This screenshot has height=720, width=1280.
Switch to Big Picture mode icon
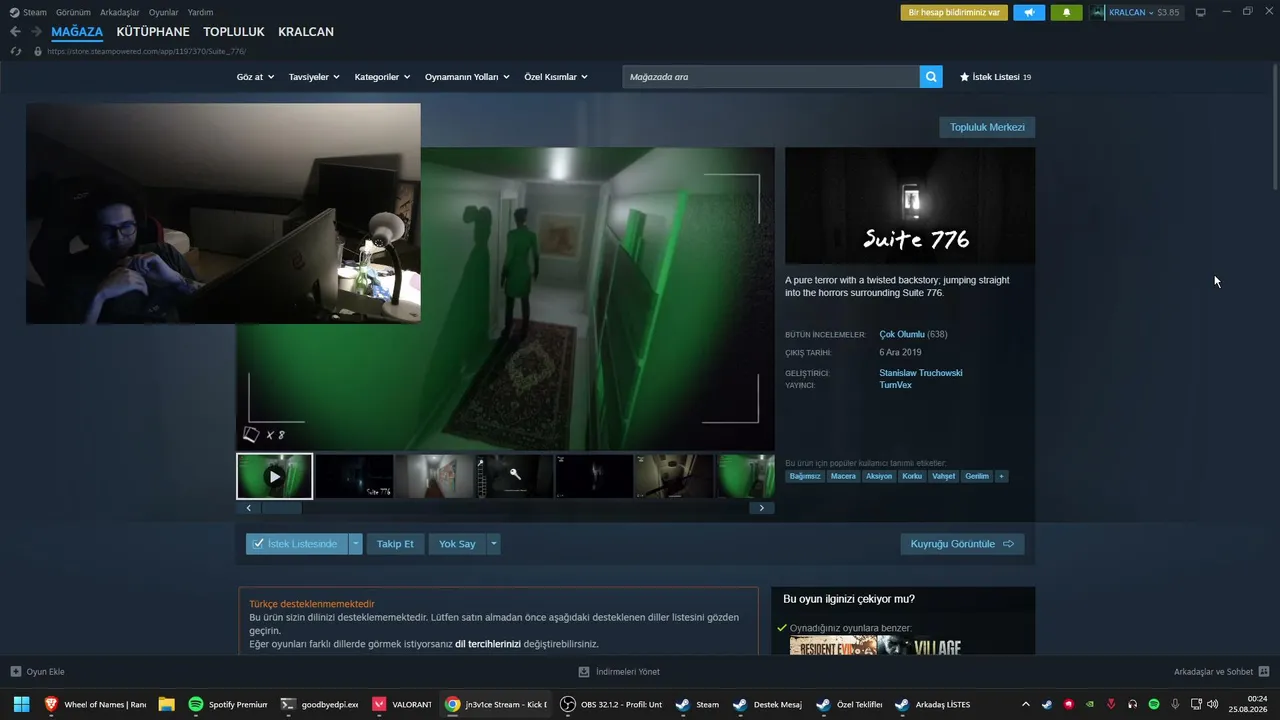click(x=1201, y=12)
